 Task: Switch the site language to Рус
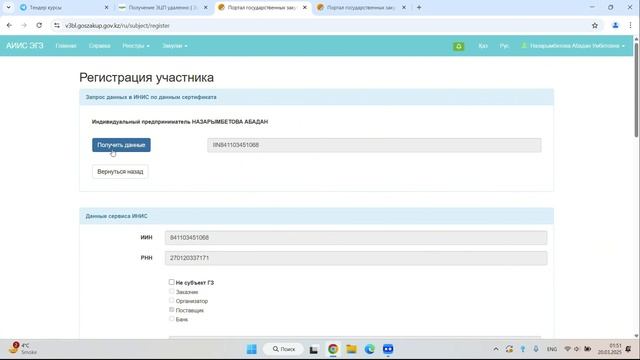tap(504, 46)
